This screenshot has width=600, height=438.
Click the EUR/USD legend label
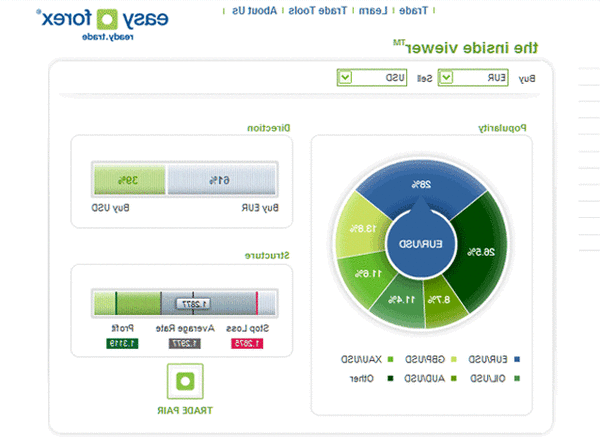488,359
